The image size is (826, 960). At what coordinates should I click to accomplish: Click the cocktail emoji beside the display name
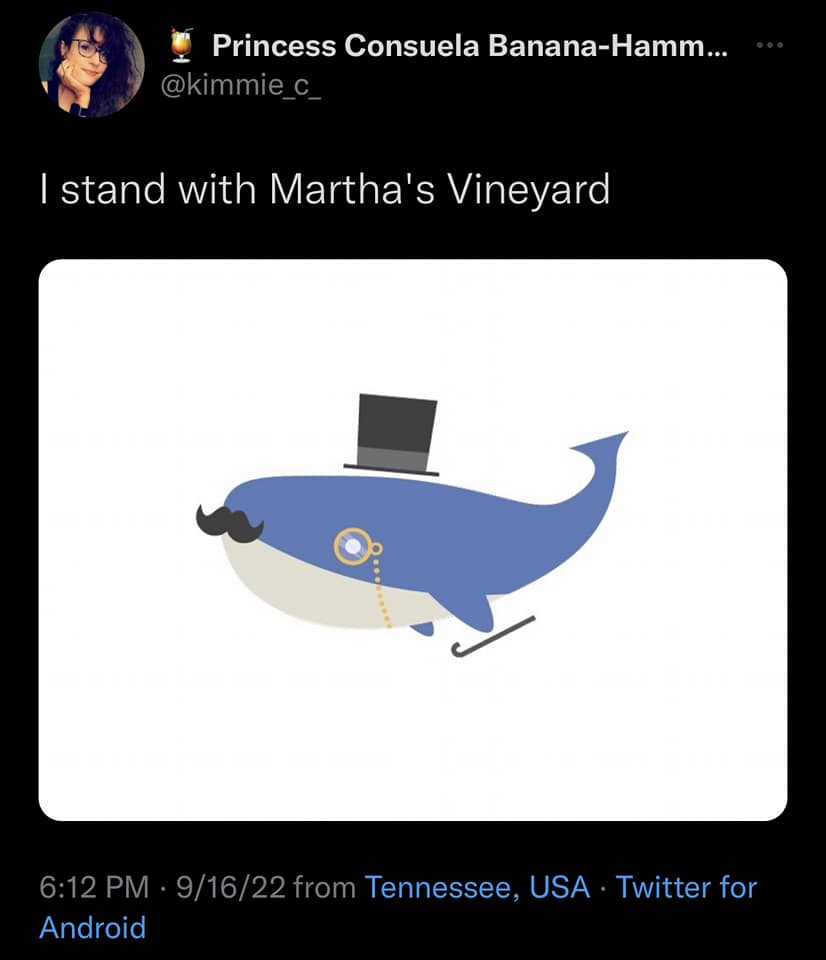(x=185, y=46)
